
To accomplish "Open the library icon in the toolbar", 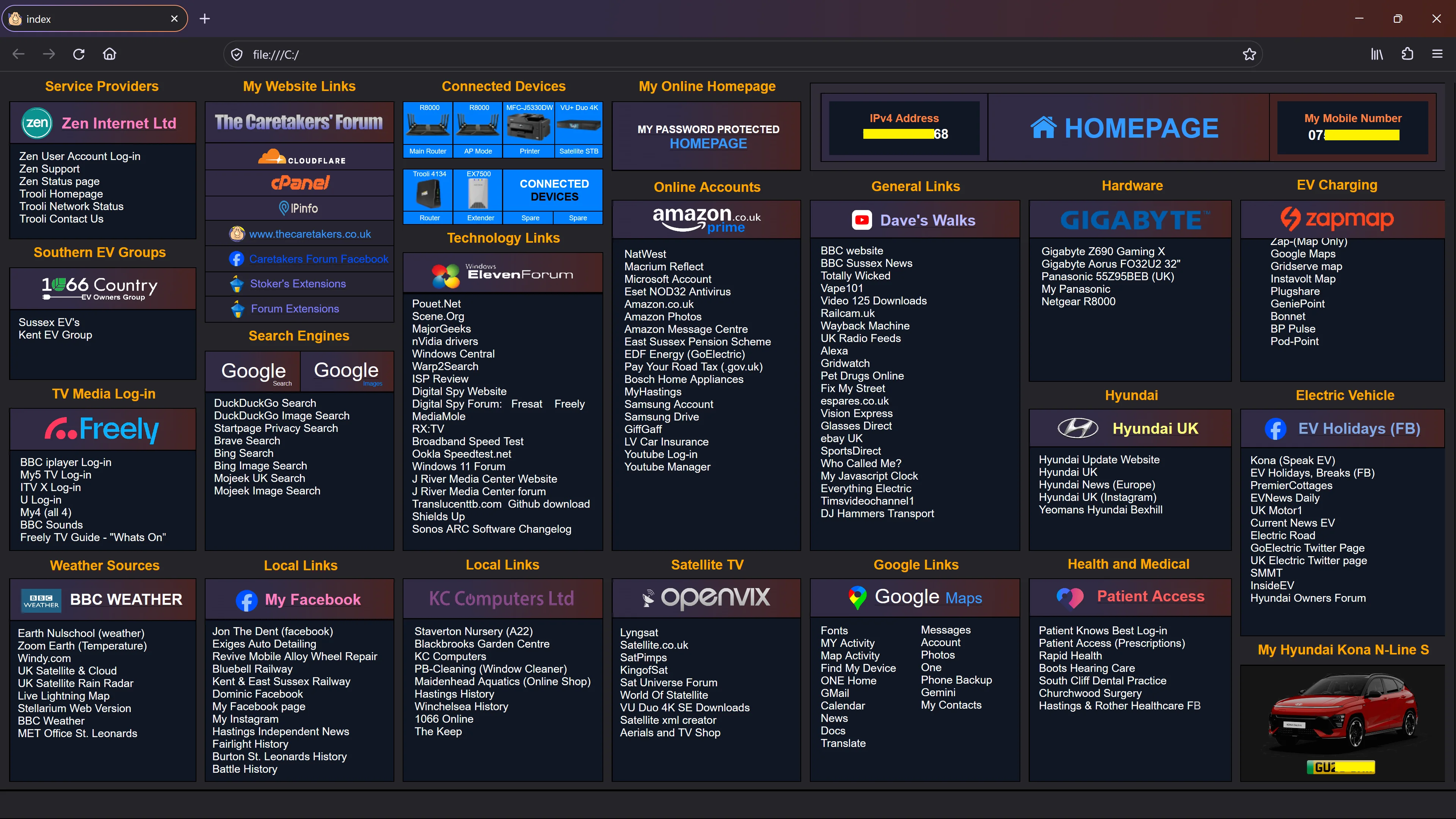I will coord(1377,54).
